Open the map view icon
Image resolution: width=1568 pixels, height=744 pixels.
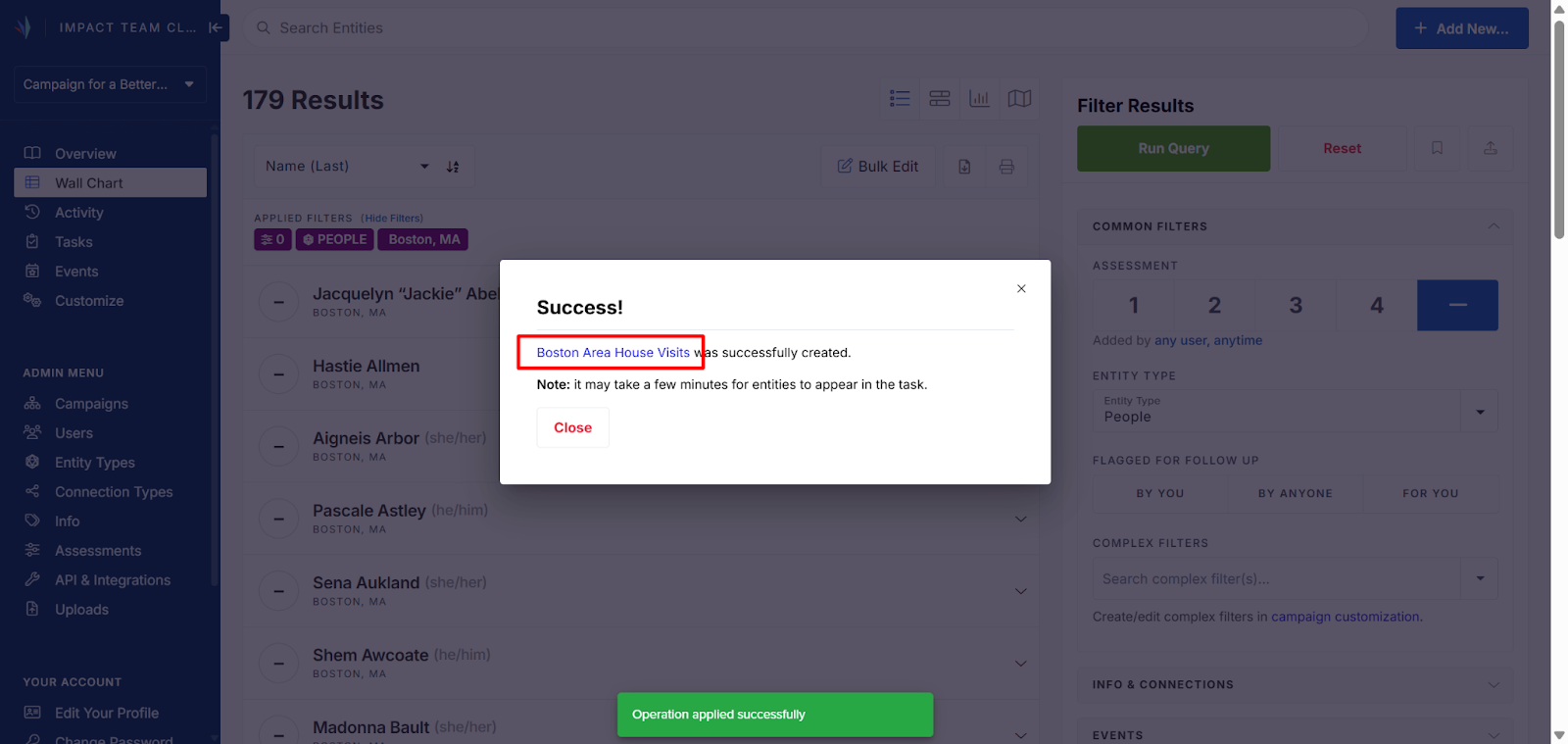(x=1019, y=98)
